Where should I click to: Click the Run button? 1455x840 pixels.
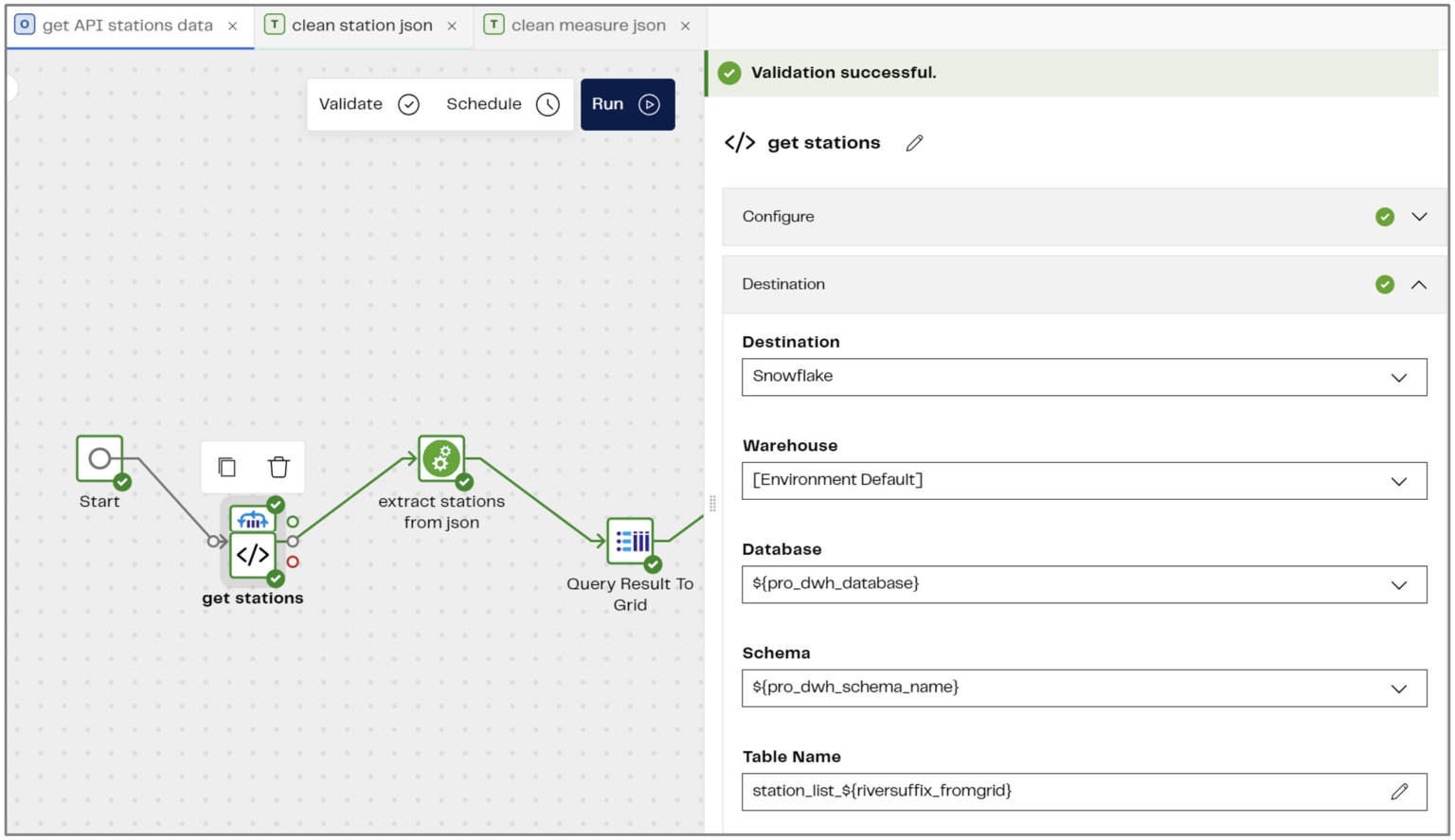[x=625, y=104]
